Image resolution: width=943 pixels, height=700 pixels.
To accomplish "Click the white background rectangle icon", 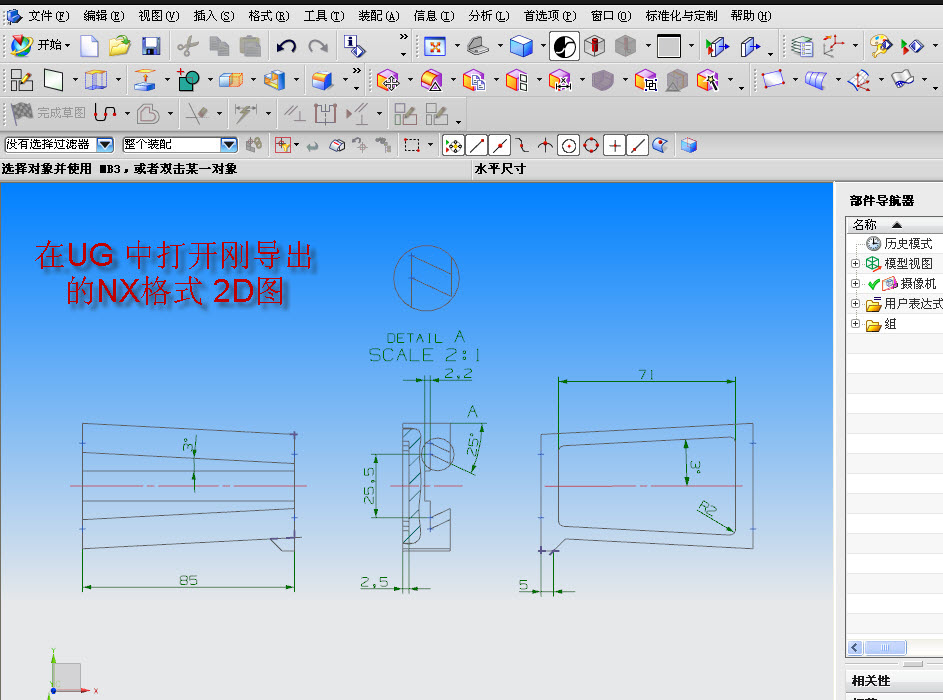I will pyautogui.click(x=669, y=46).
